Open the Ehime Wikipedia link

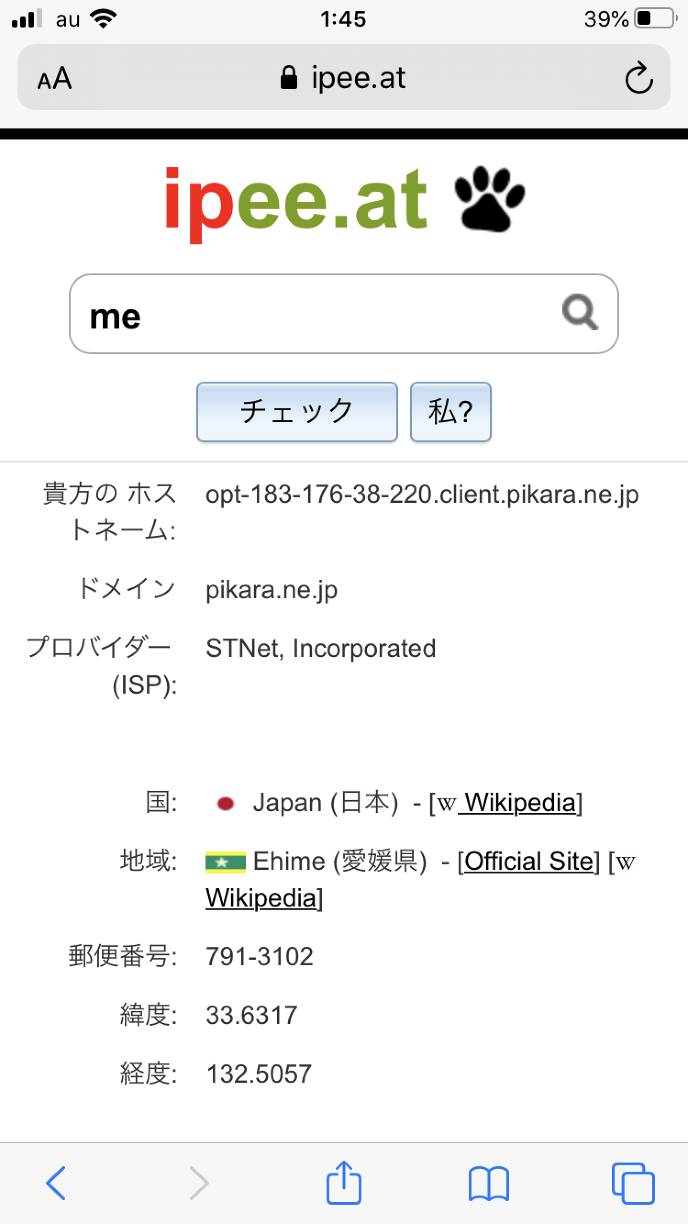(262, 898)
